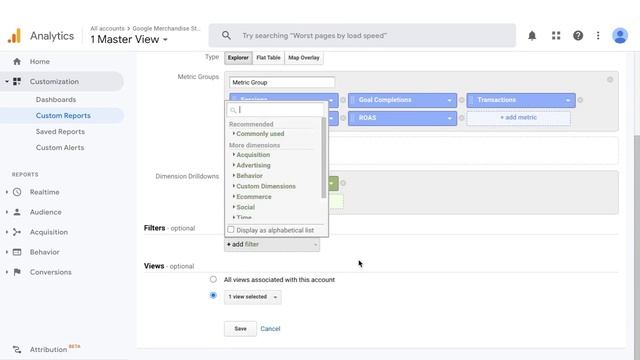Open Custom Reports in sidebar
The width and height of the screenshot is (640, 360).
(63, 116)
